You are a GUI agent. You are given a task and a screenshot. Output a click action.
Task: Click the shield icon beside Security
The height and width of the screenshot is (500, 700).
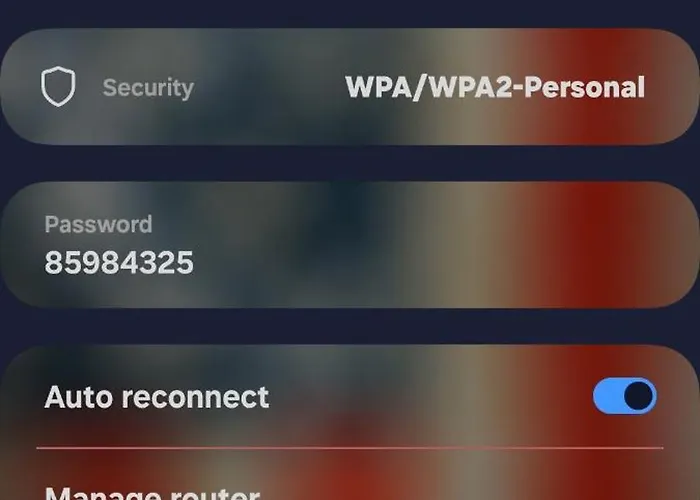point(58,87)
